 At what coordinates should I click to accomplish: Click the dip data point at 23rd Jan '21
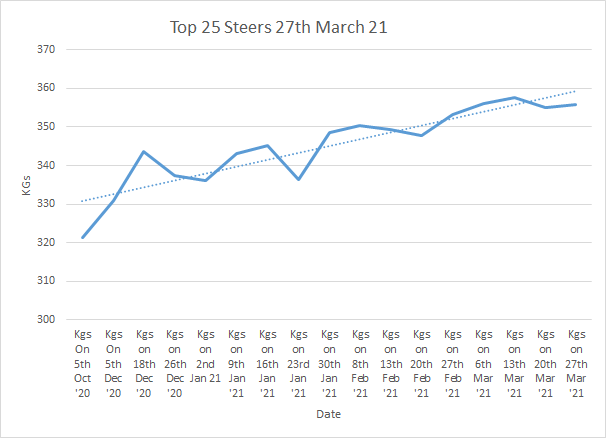(x=298, y=179)
